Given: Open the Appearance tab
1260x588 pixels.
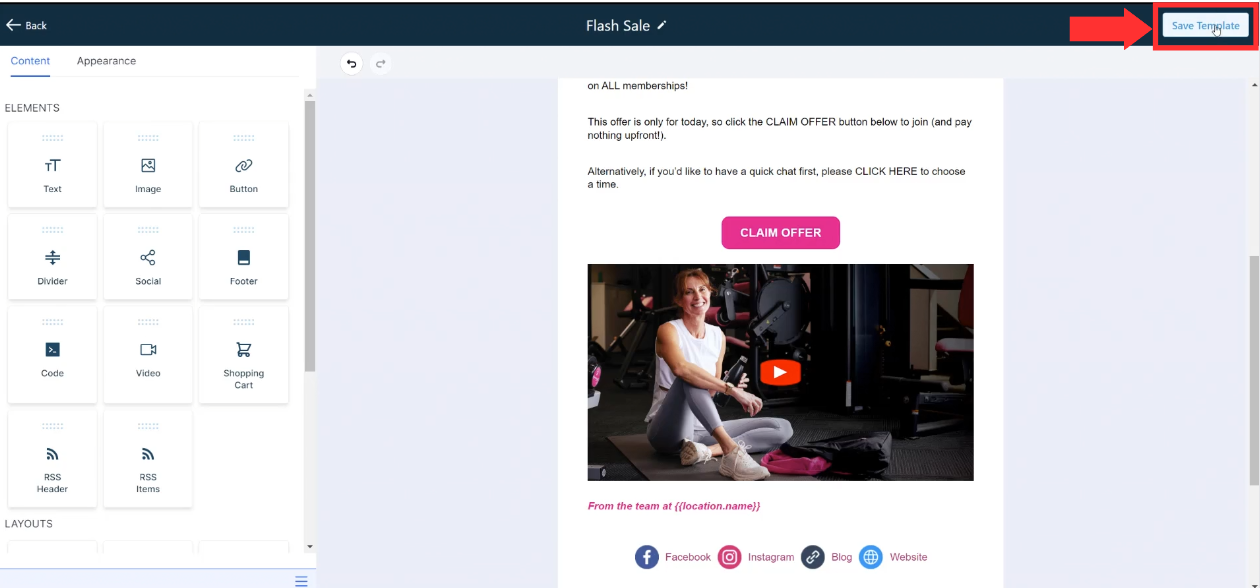Looking at the screenshot, I should point(106,61).
